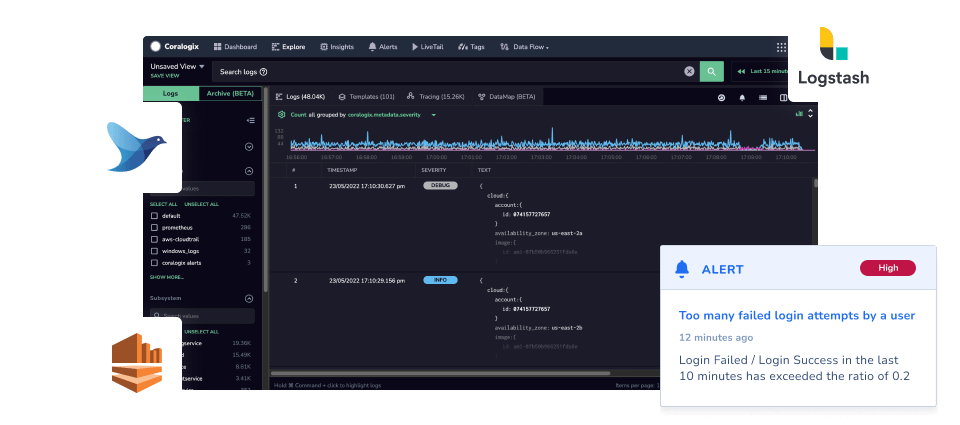Screen dimensions: 960x425
Task: Expand the Data Flow menu
Action: coord(525,47)
